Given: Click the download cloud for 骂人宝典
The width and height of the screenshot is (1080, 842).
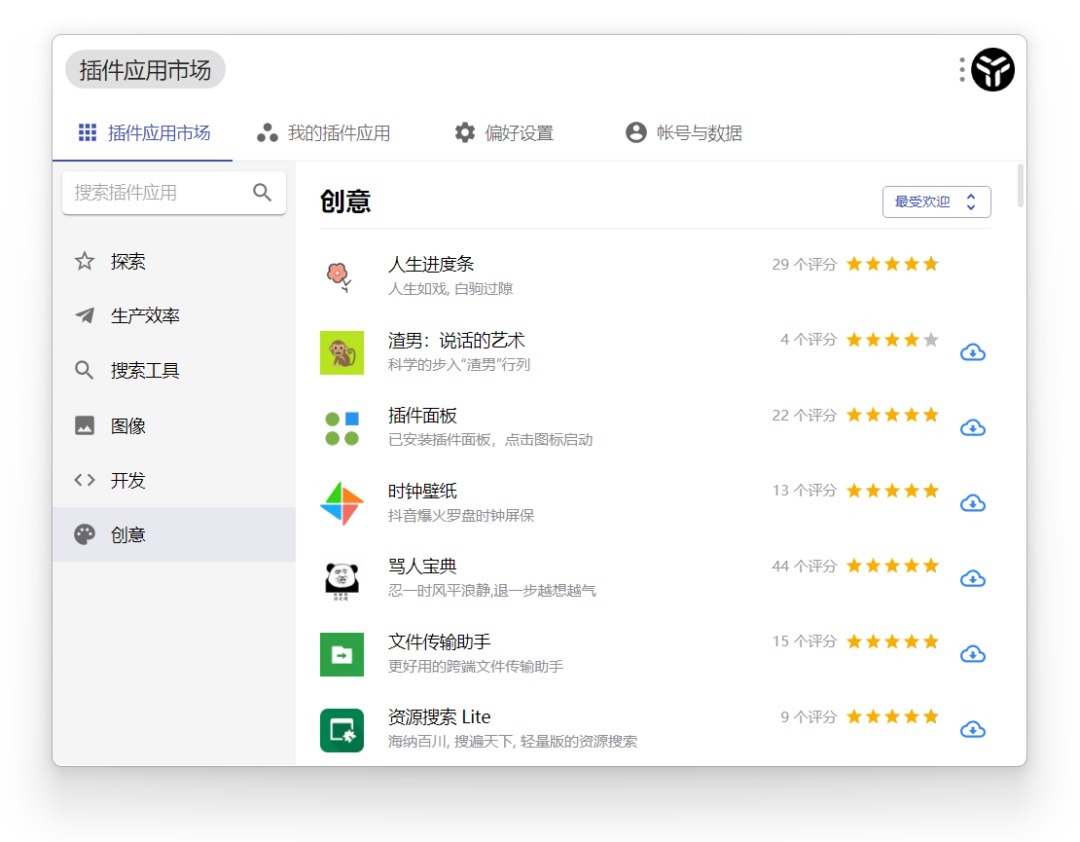Looking at the screenshot, I should 972,579.
